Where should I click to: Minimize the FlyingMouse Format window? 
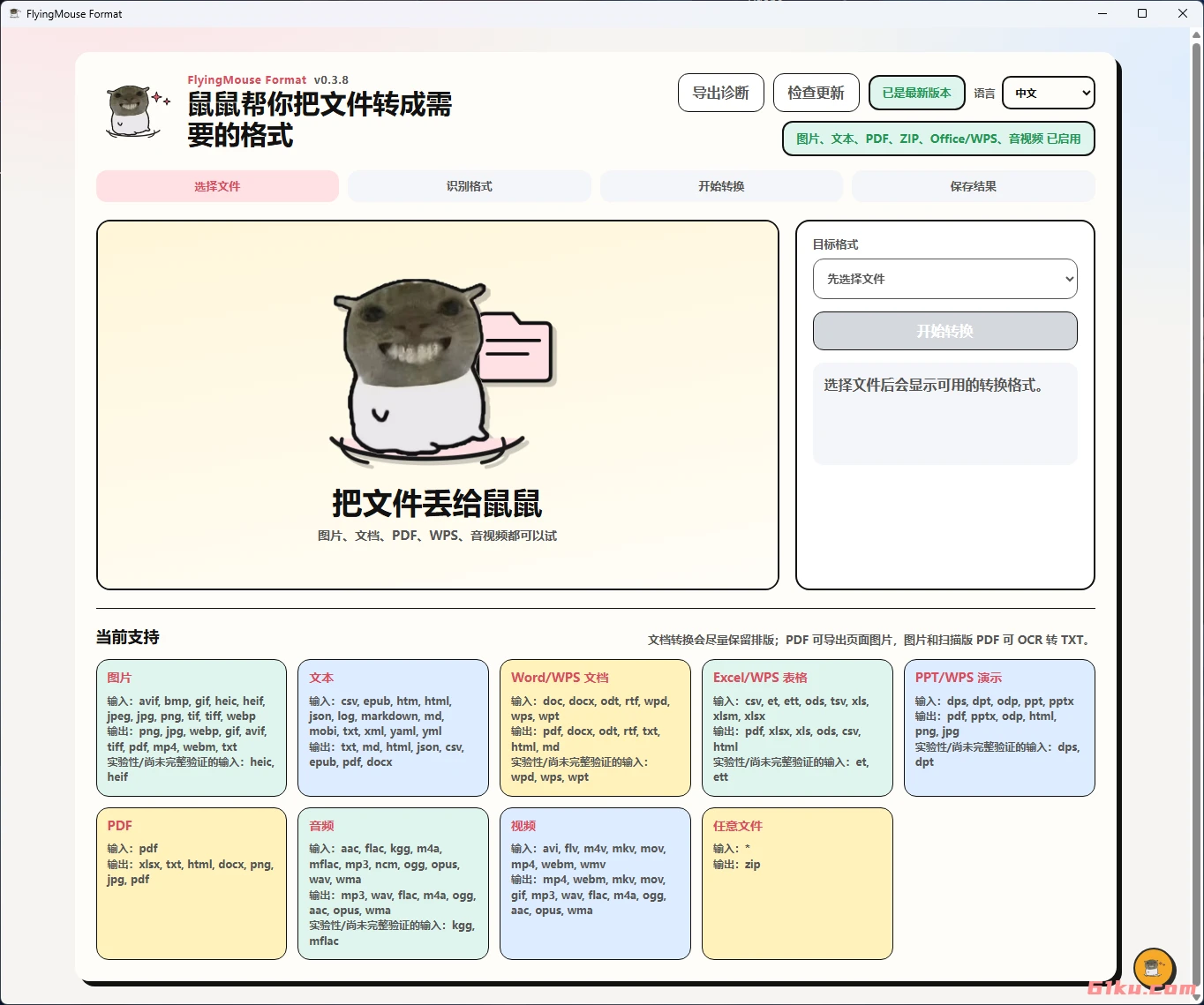point(1102,13)
